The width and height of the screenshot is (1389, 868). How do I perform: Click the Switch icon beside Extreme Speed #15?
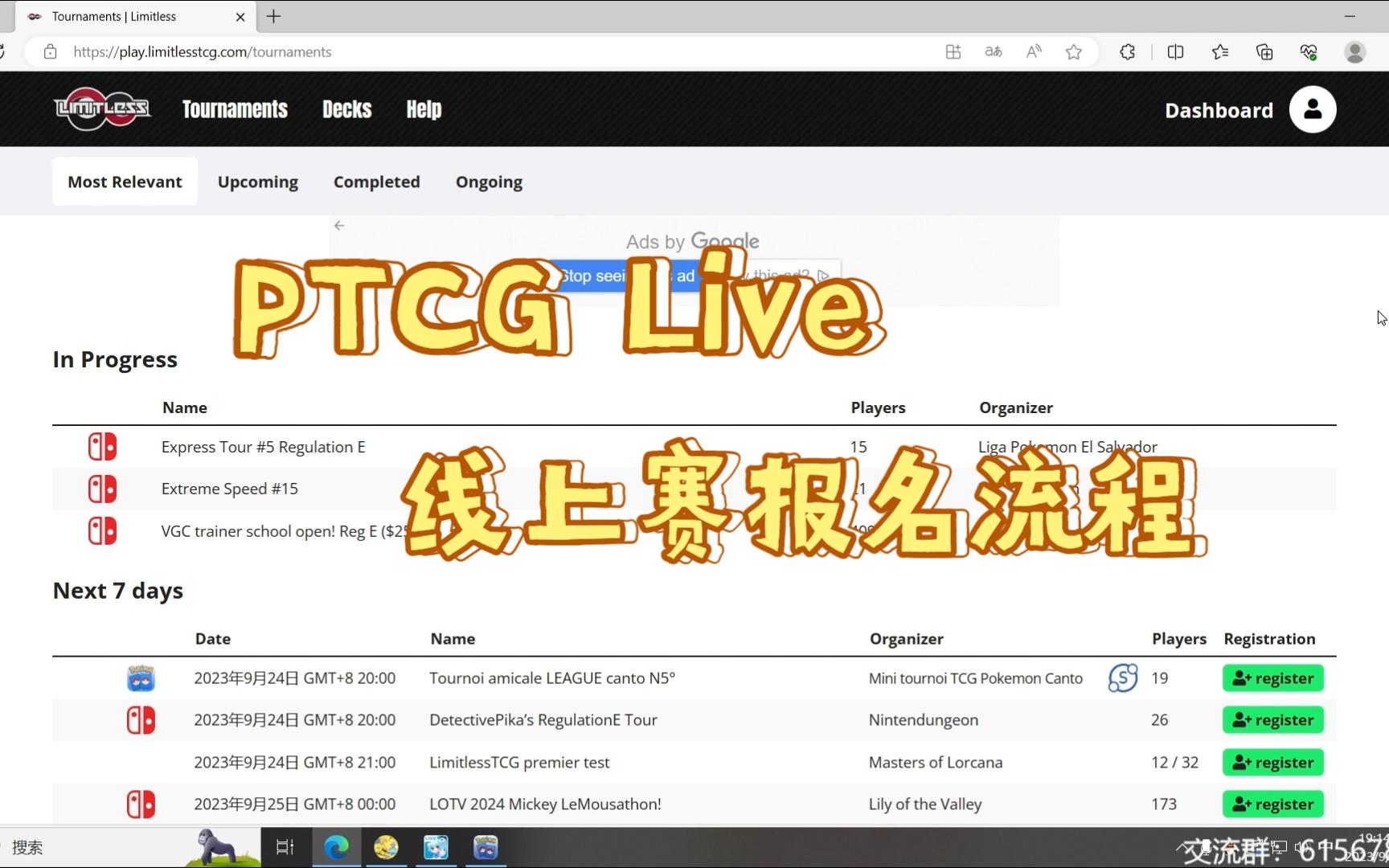102,489
